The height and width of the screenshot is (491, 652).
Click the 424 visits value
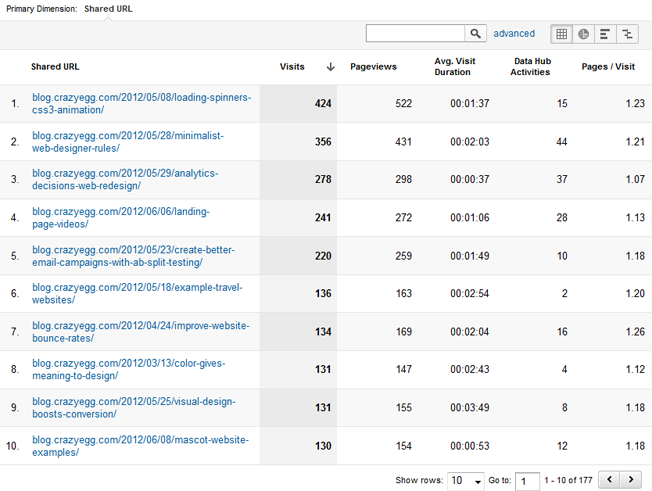[x=323, y=104]
